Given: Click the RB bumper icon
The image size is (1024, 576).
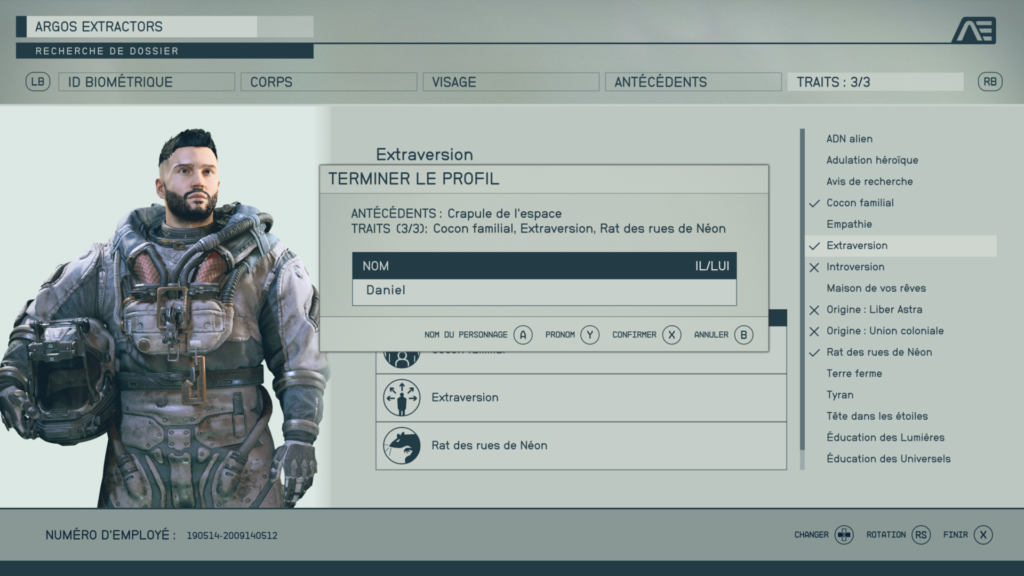Looking at the screenshot, I should click(x=990, y=82).
